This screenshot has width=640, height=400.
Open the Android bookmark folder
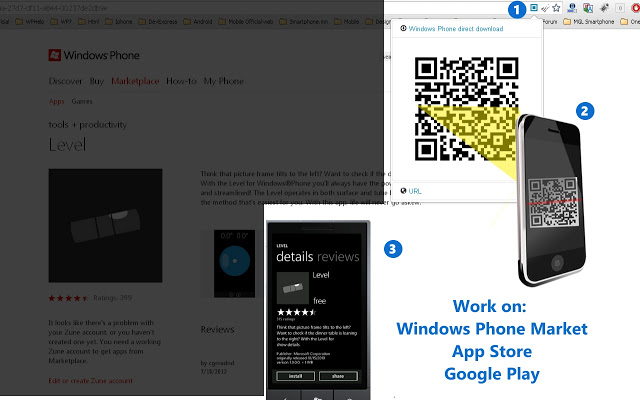(x=198, y=22)
